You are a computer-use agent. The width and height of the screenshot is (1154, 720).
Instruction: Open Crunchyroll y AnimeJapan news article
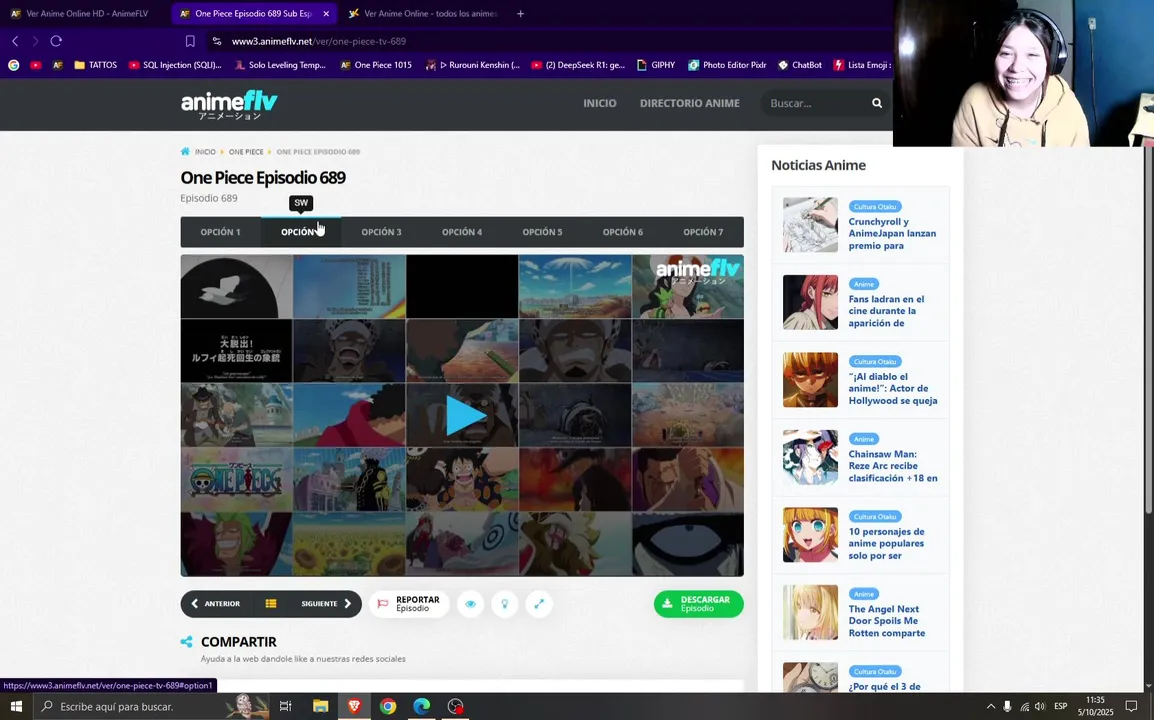(892, 233)
